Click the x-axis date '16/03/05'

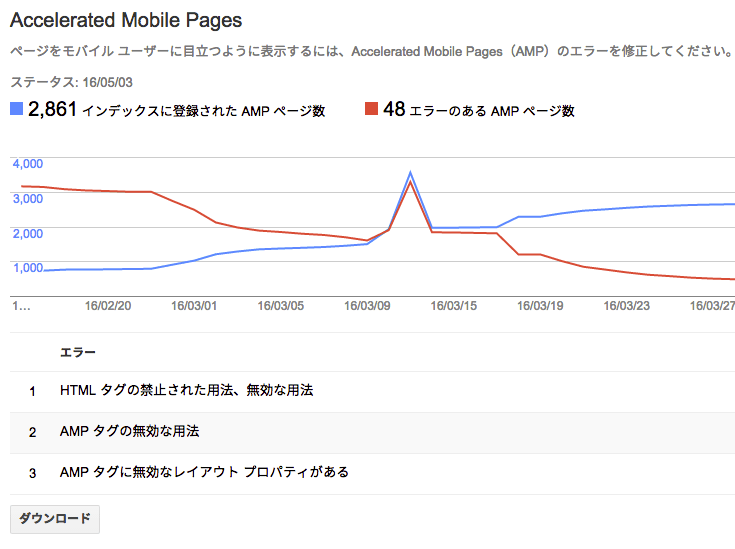(281, 306)
